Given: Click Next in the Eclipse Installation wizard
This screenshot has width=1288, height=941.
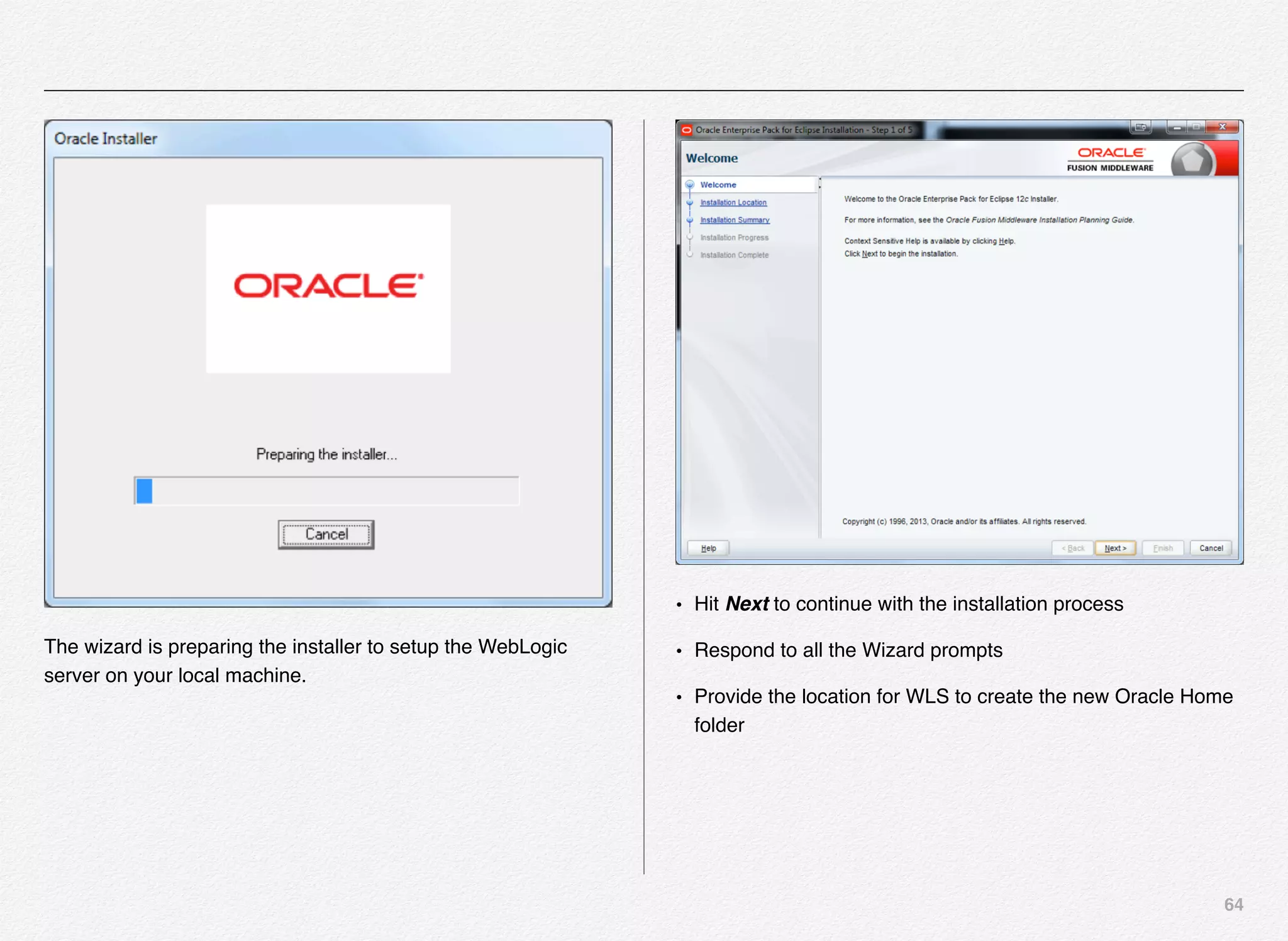Looking at the screenshot, I should pyautogui.click(x=1115, y=548).
